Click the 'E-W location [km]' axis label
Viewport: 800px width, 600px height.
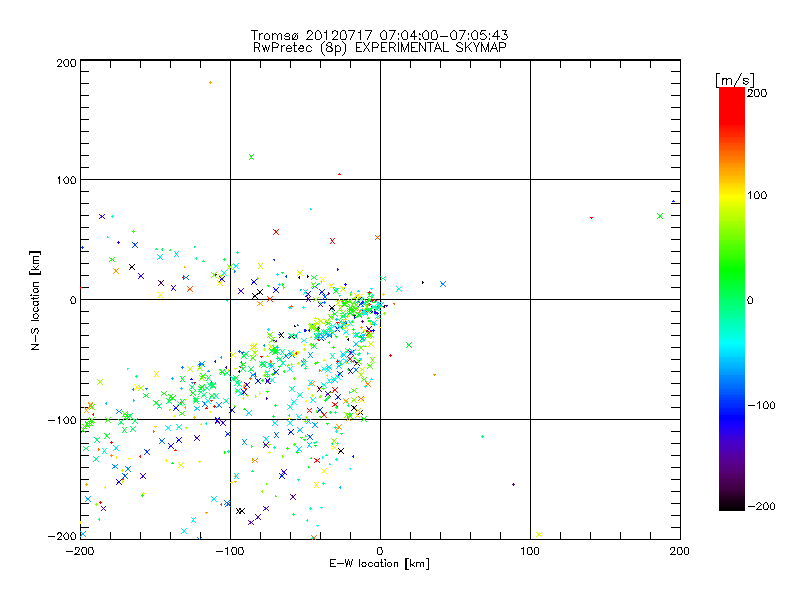pyautogui.click(x=379, y=563)
